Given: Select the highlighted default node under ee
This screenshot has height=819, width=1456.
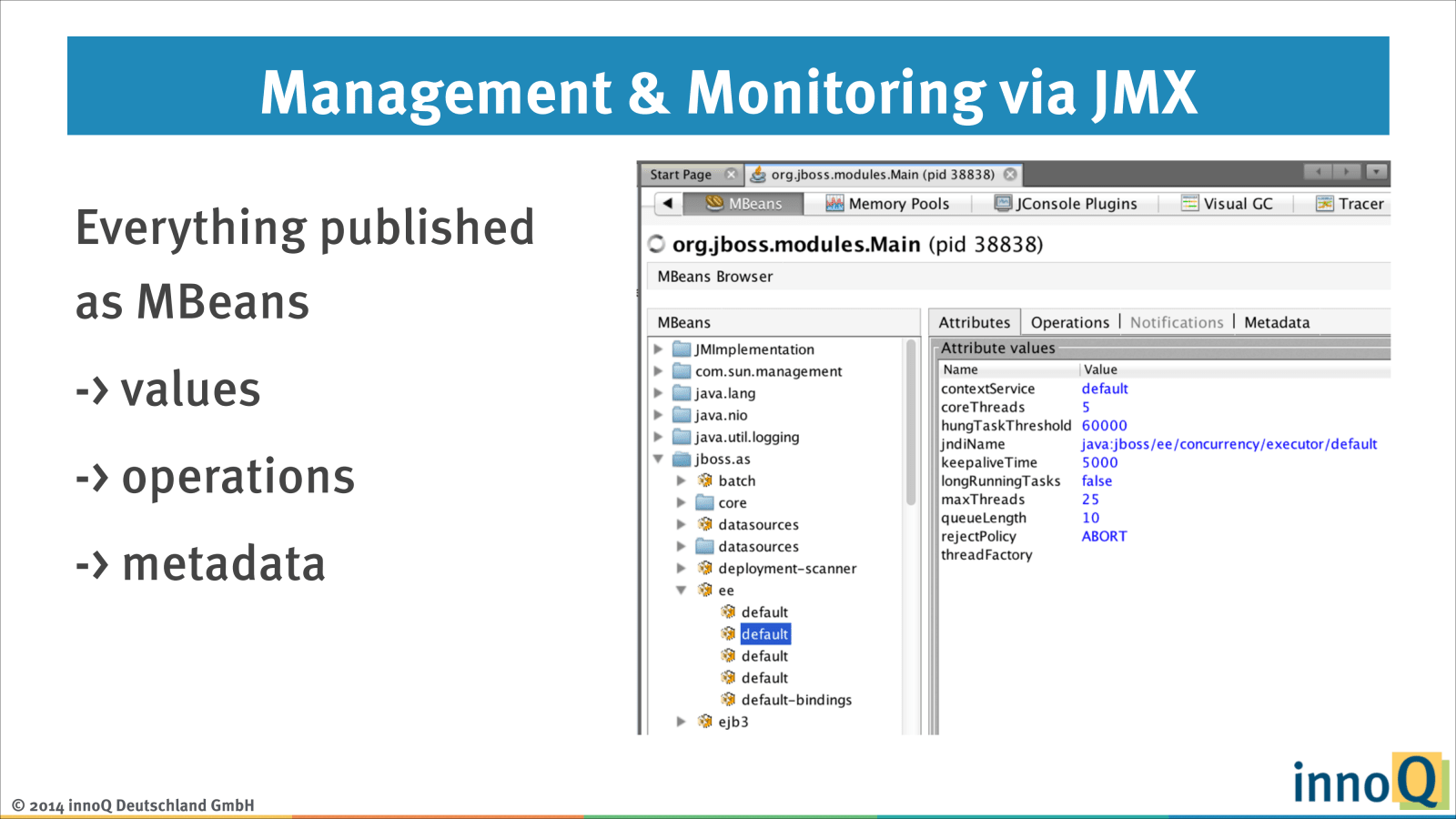Looking at the screenshot, I should coord(765,634).
